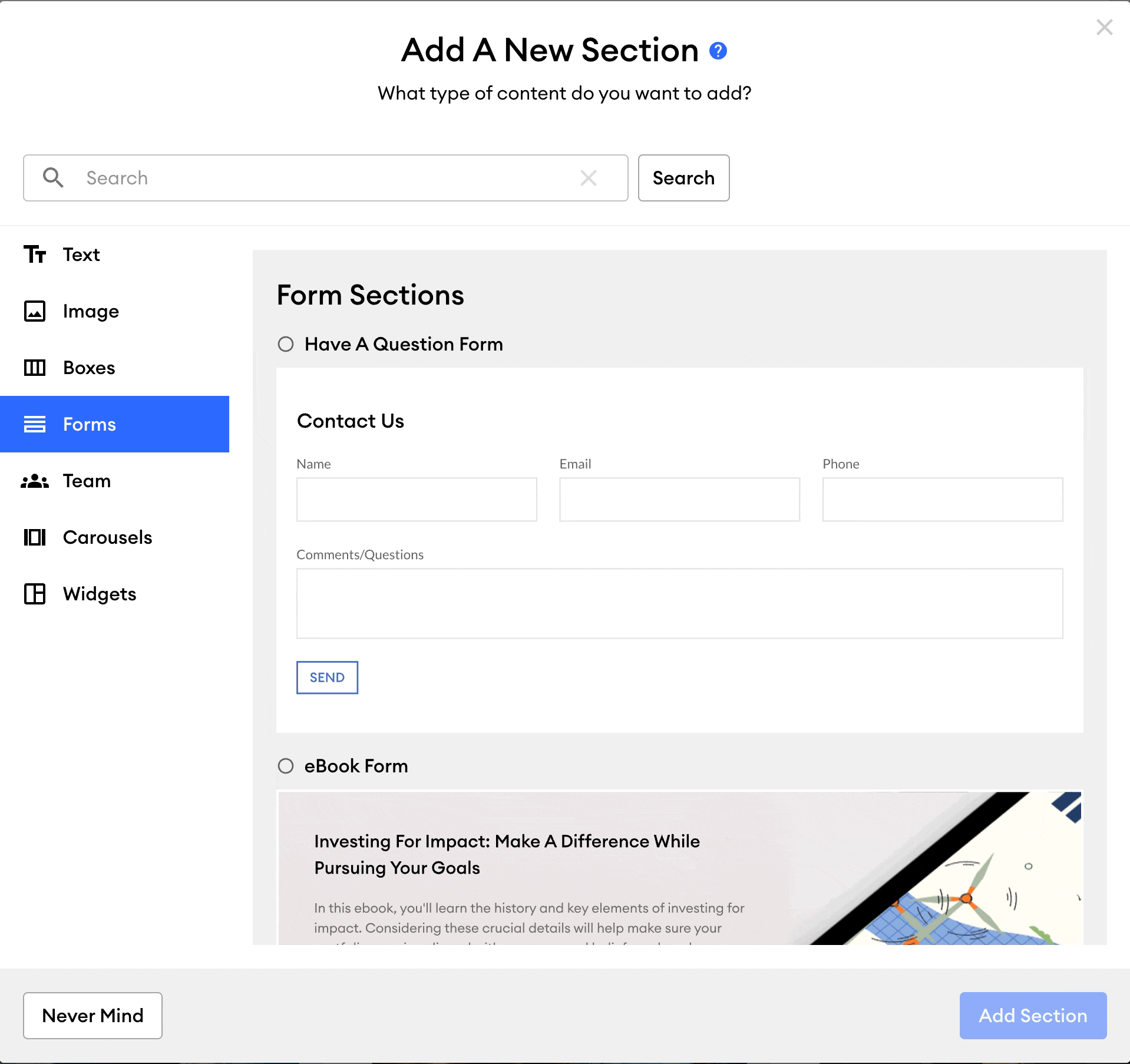Select the Have A Question Form option
The width and height of the screenshot is (1130, 1064).
click(x=286, y=344)
